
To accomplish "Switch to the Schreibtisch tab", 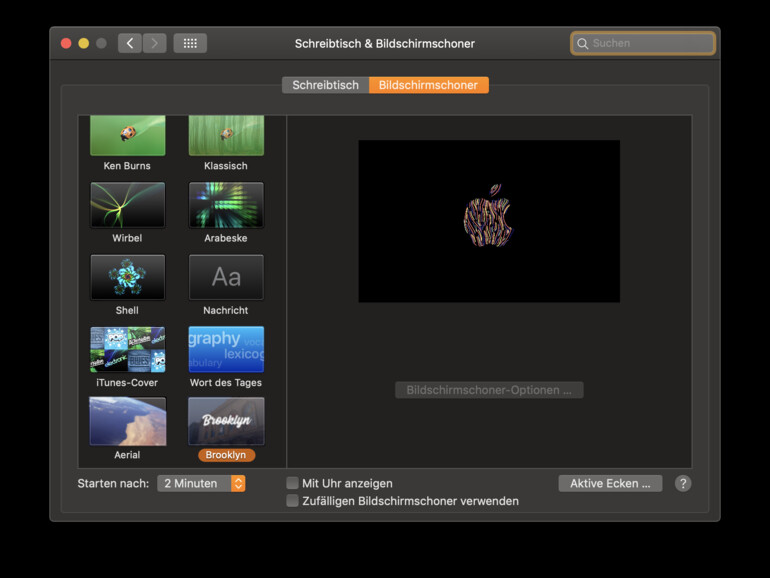I will pyautogui.click(x=326, y=85).
